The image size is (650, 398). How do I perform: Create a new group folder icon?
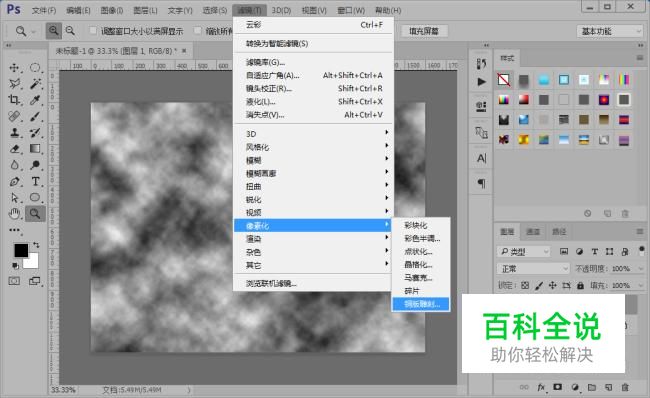tap(592, 387)
